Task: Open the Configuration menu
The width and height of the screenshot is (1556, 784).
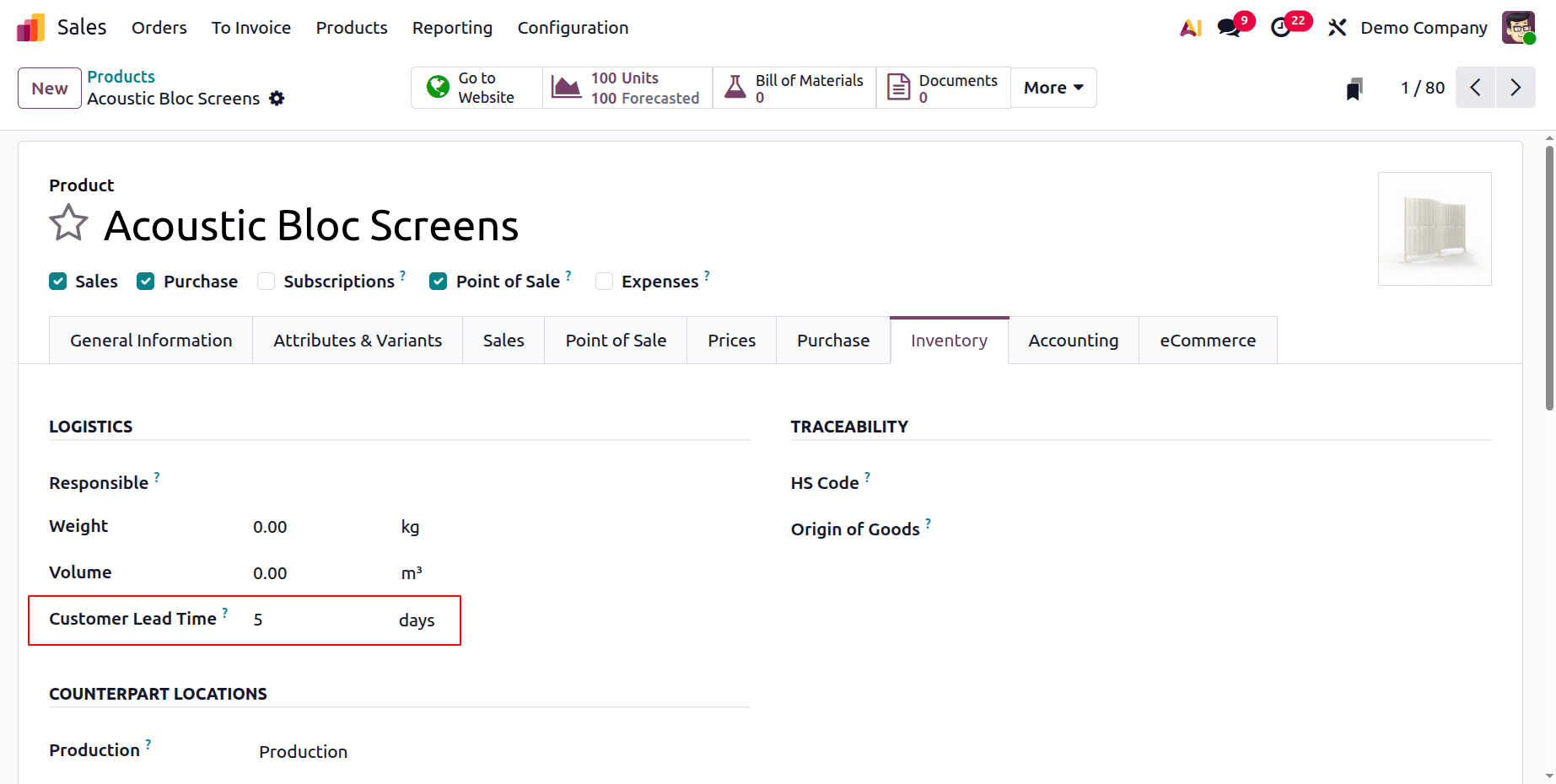Action: pyautogui.click(x=573, y=28)
